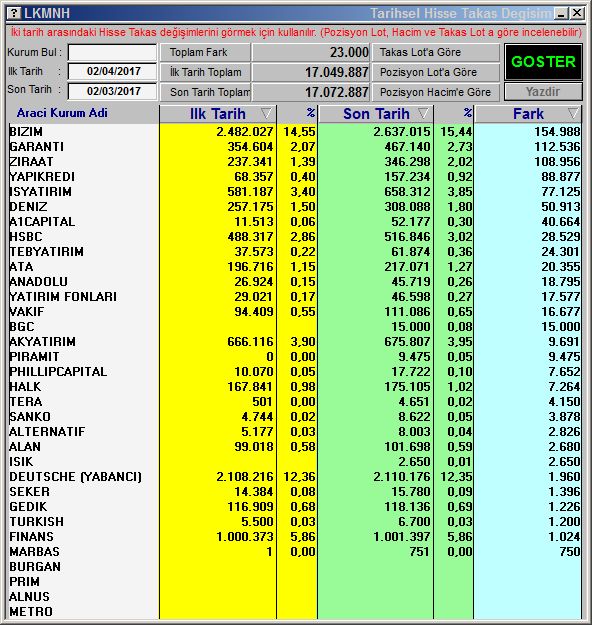Screen dimensions: 592x625
Task: Click Toplam Fark value 23.000
Action: click(x=349, y=52)
